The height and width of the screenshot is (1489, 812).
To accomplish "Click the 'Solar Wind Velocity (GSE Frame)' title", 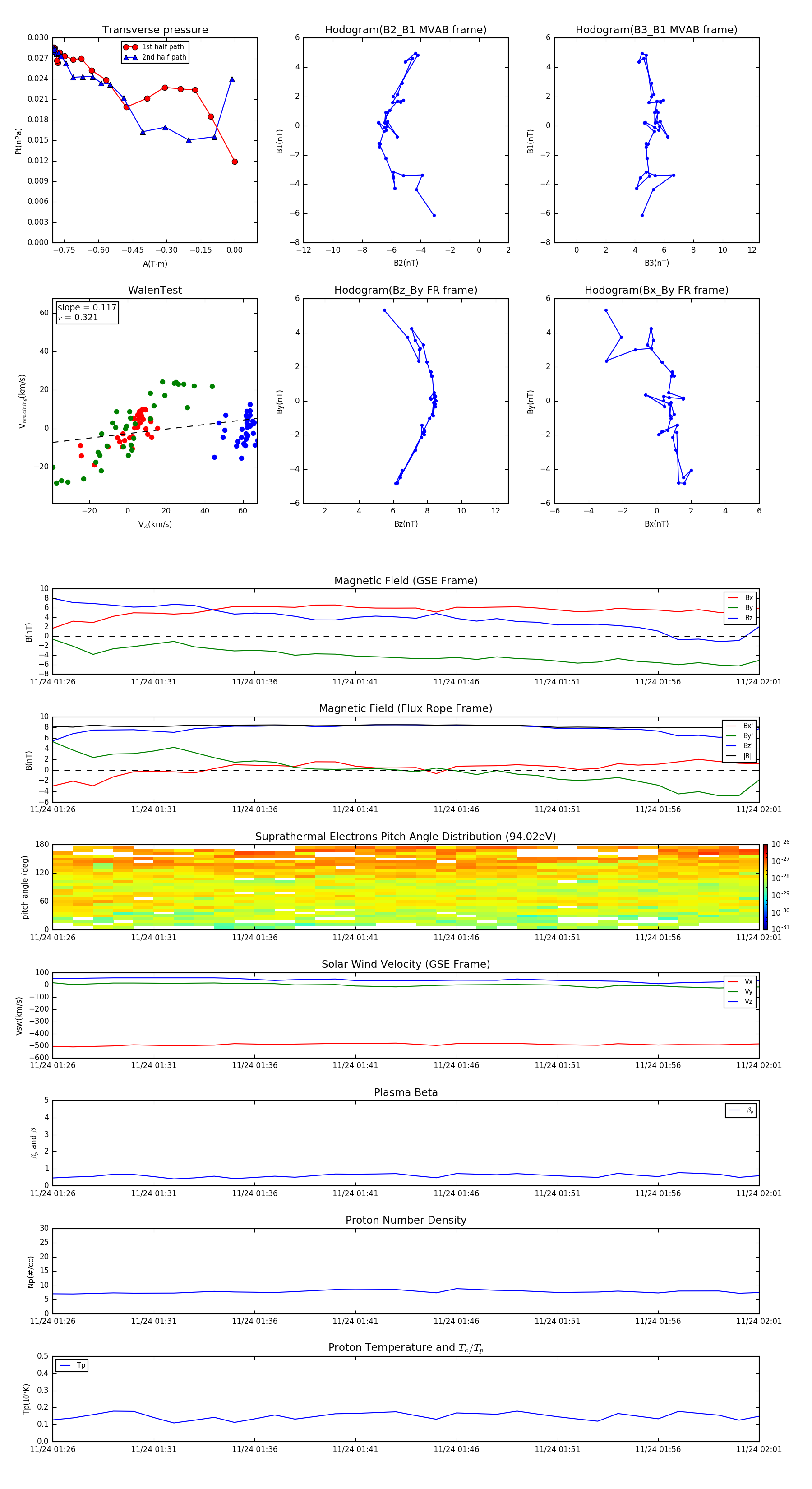I will pyautogui.click(x=406, y=965).
